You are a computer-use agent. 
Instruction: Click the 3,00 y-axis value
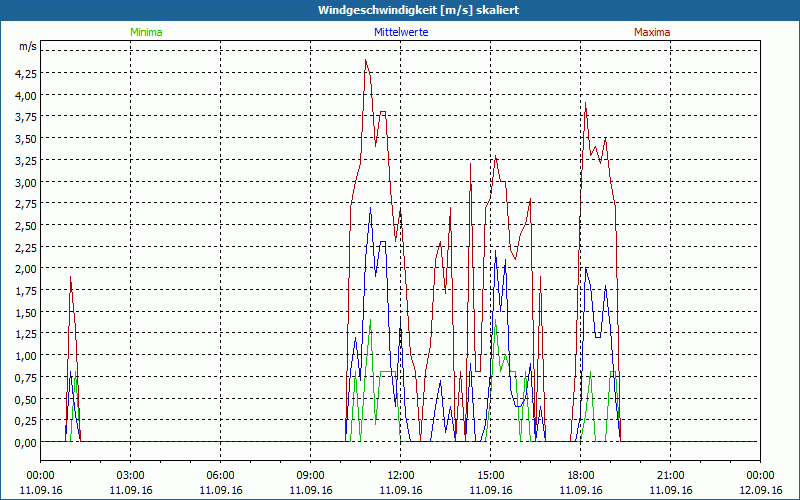pyautogui.click(x=26, y=182)
